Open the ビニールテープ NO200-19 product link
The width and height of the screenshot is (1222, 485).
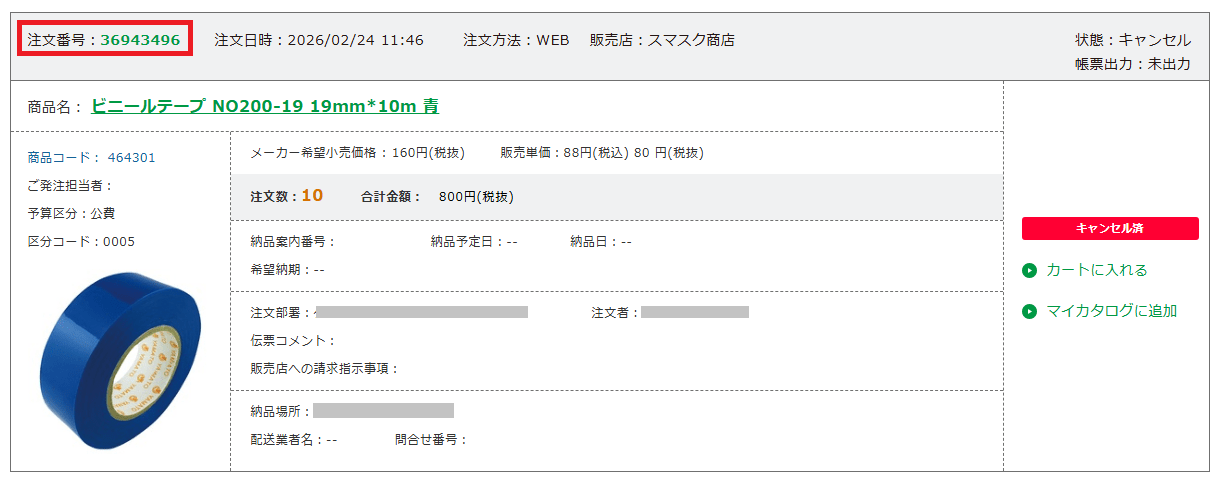pos(265,106)
